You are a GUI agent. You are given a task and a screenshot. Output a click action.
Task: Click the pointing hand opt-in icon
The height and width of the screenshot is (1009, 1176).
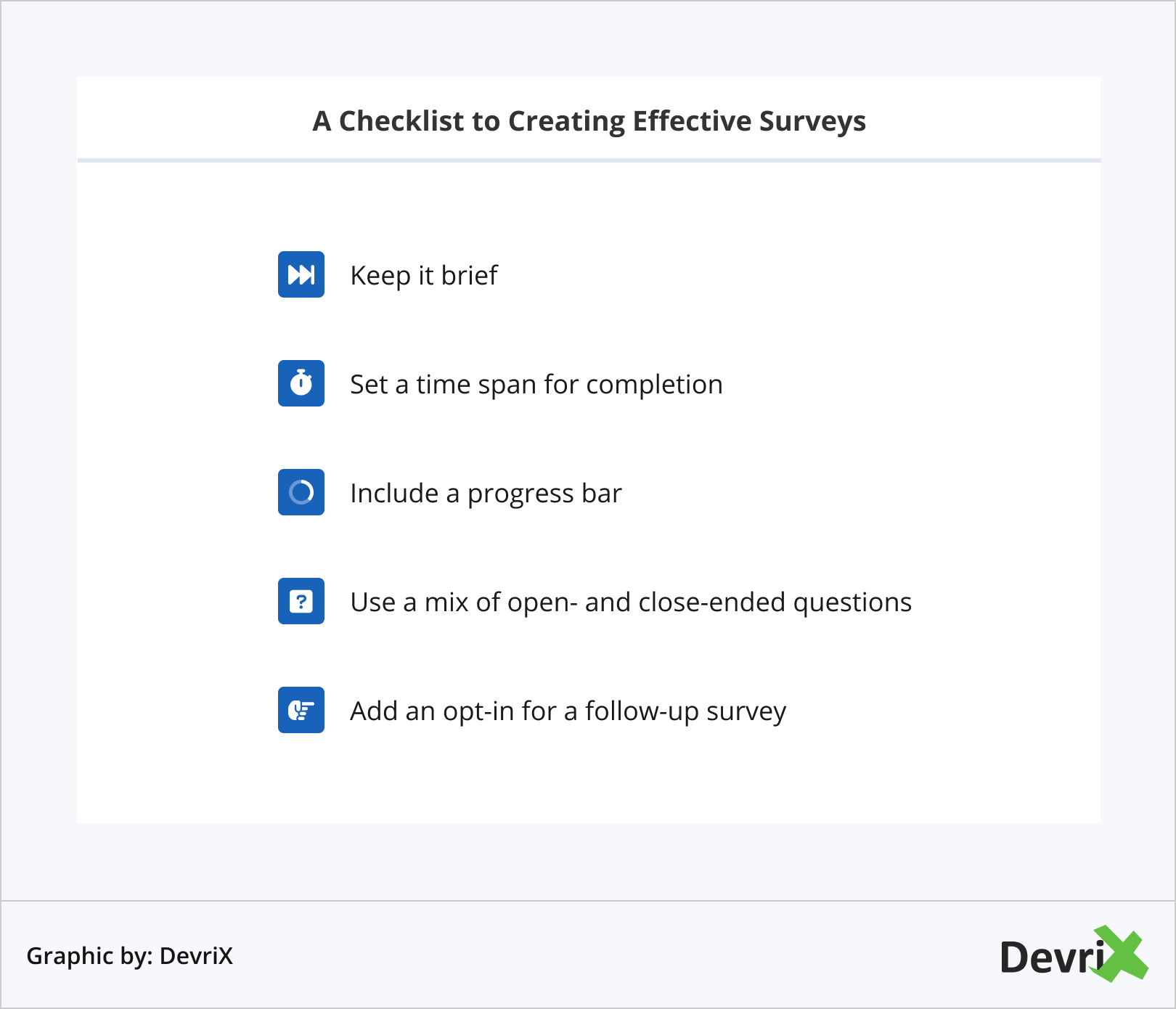[301, 710]
